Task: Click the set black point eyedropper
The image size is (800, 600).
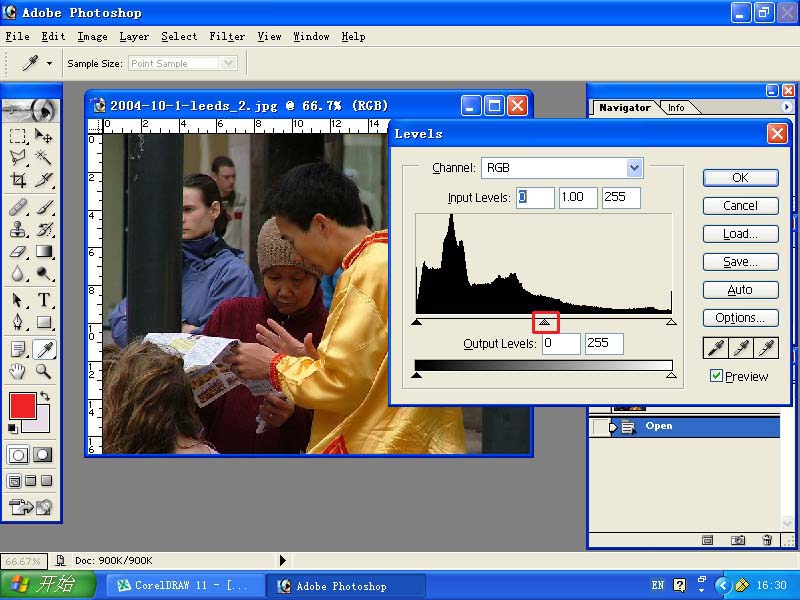Action: click(x=715, y=347)
